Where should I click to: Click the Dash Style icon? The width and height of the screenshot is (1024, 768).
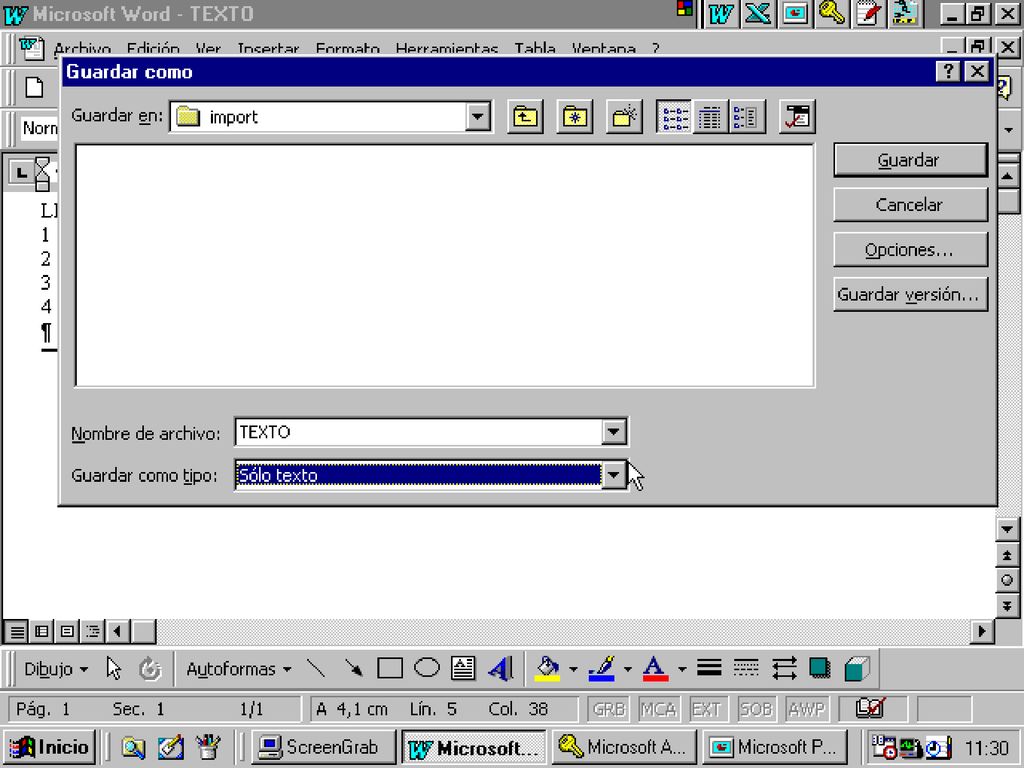[x=746, y=669]
